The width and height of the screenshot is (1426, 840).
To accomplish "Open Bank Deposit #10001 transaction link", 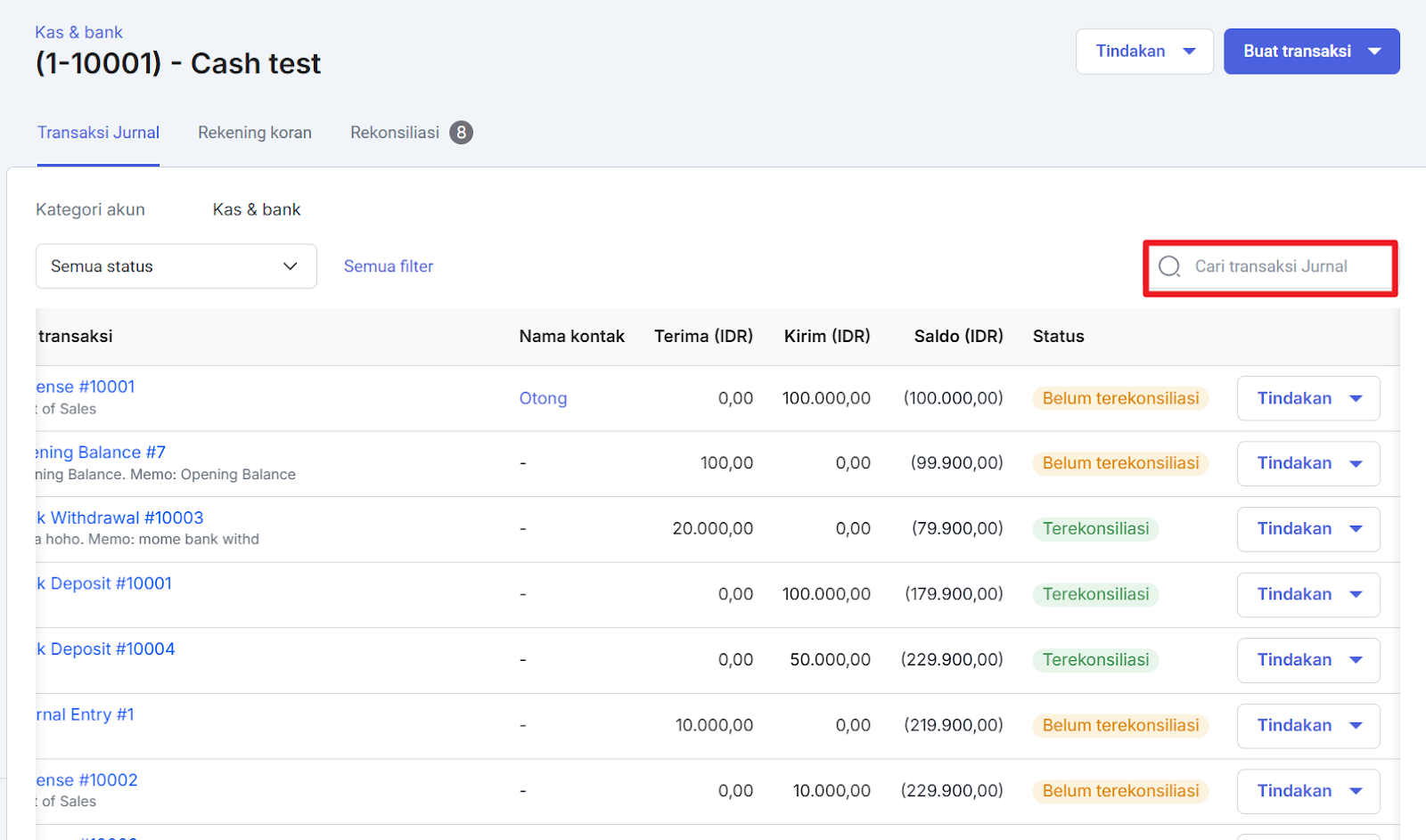I will 104,583.
